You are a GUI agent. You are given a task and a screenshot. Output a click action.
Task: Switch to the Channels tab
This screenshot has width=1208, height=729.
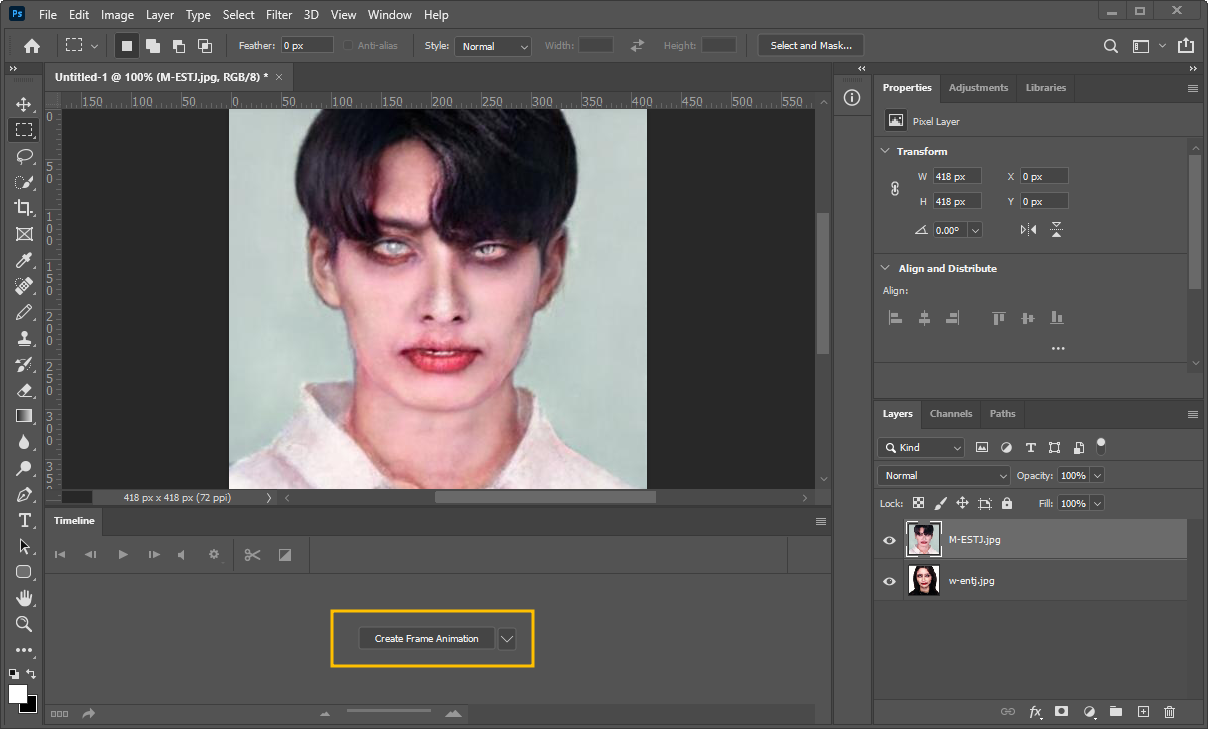coord(950,414)
